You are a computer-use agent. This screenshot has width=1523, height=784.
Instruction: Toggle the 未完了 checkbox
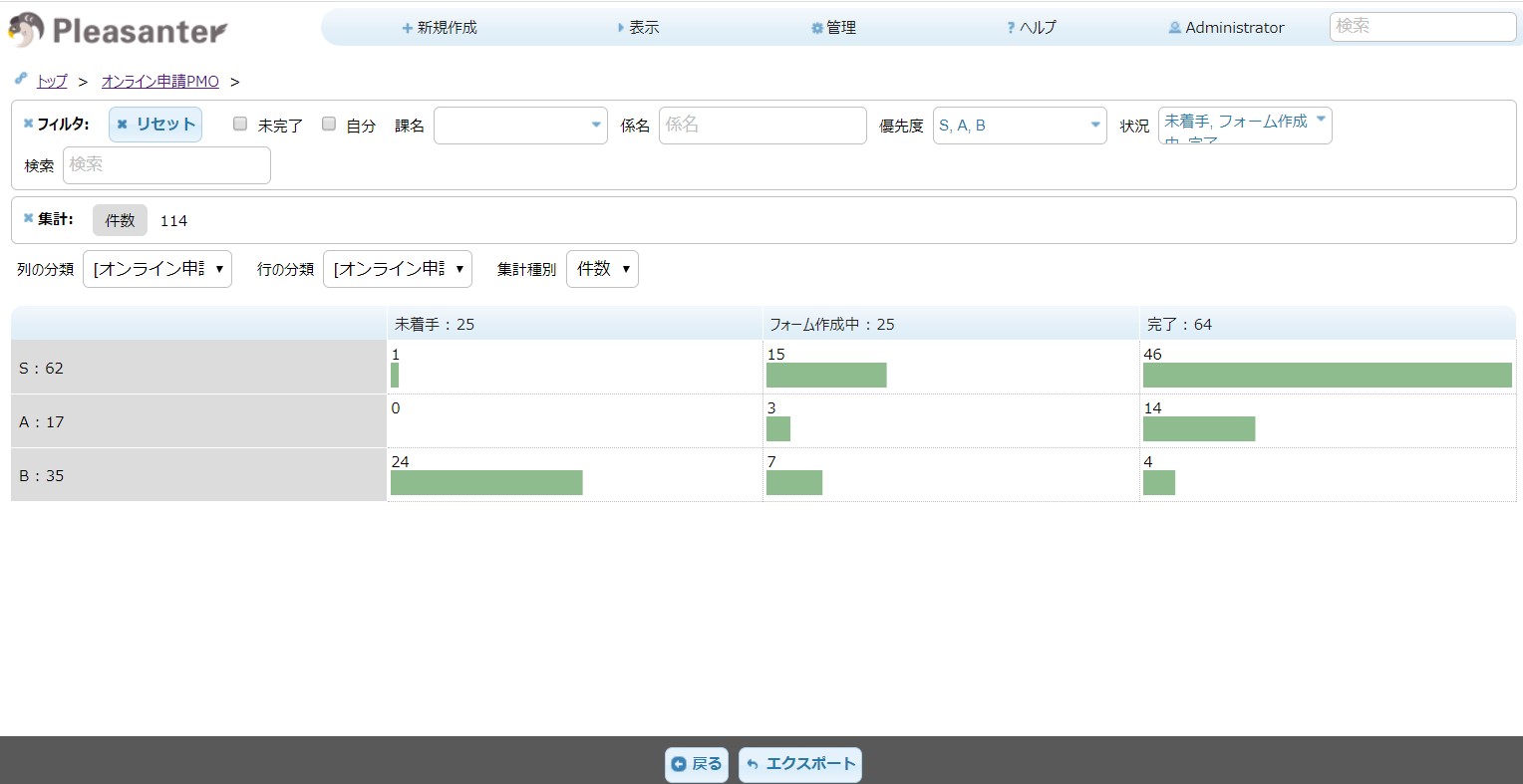(x=240, y=124)
